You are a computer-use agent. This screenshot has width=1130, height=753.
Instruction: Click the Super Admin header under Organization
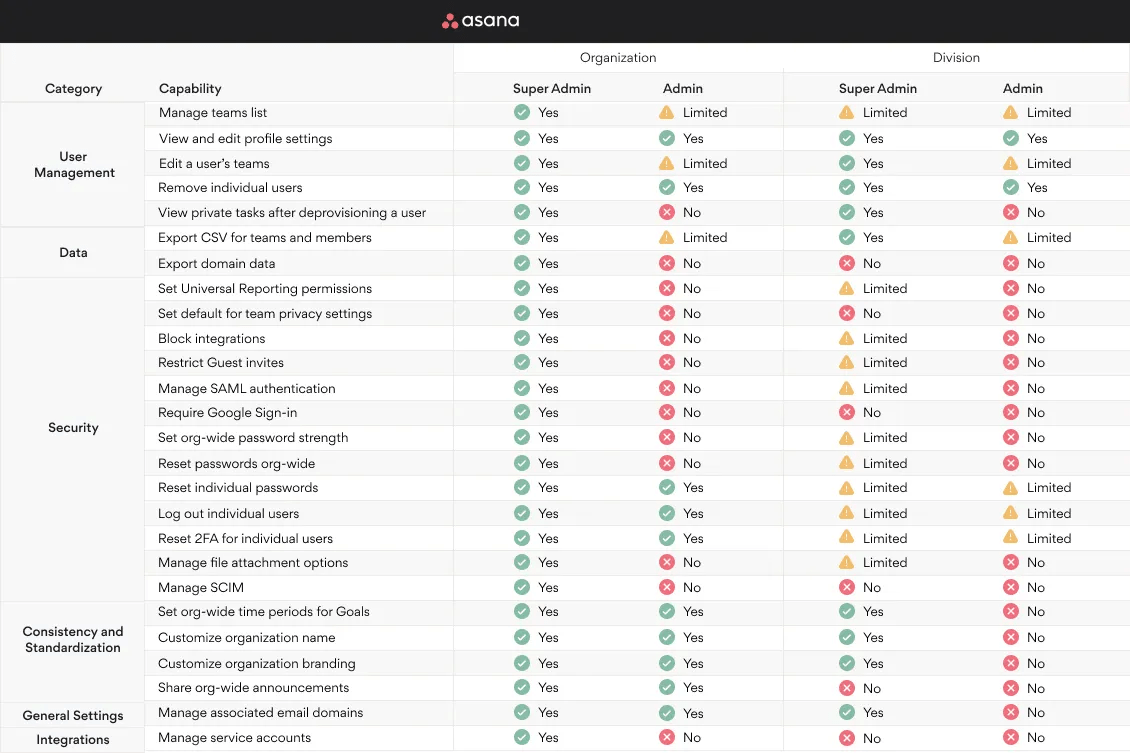click(x=552, y=89)
